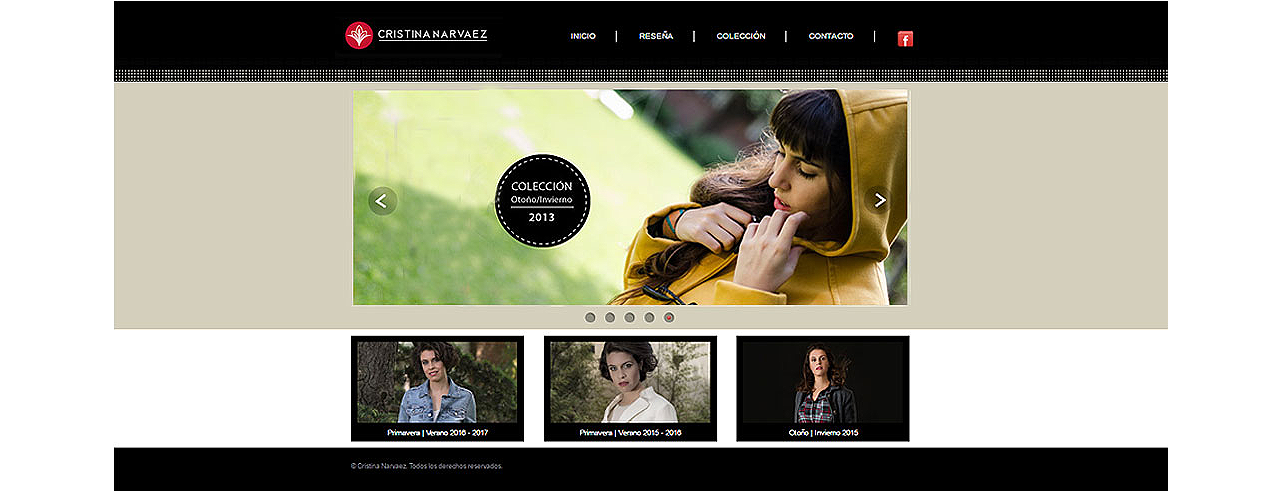Open Primavera | Verano 2016 - 2017 caption link
Screen dimensions: 1280x492
(437, 433)
